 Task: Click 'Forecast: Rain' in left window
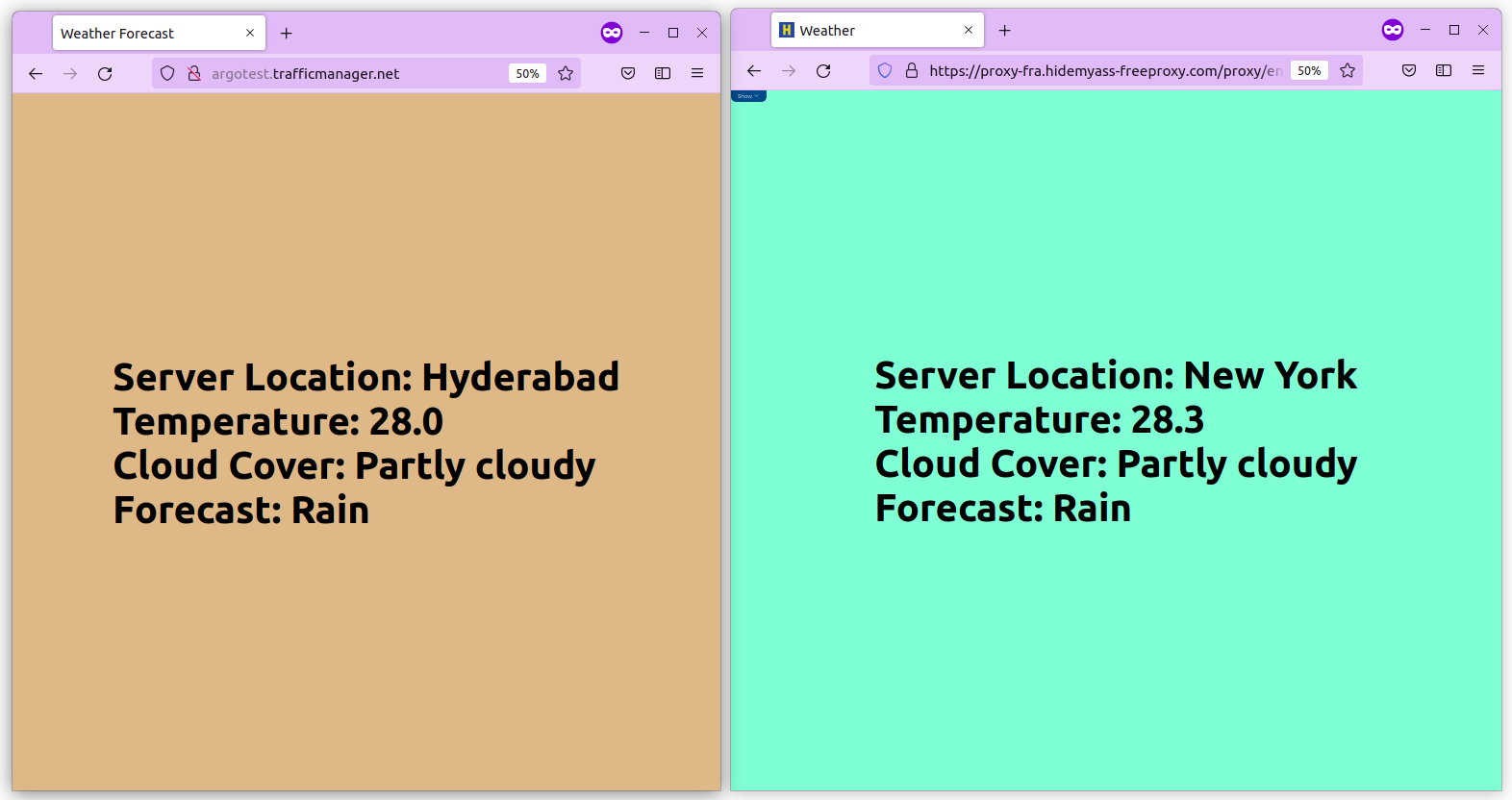pyautogui.click(x=241, y=510)
